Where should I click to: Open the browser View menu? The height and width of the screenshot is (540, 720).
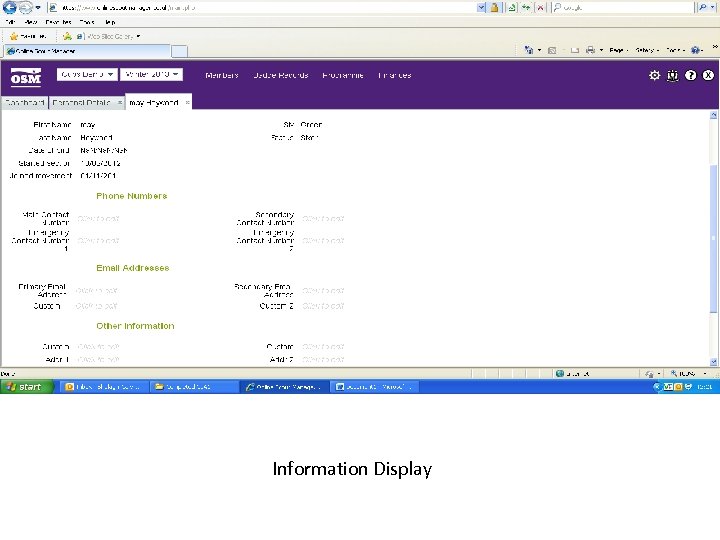coord(31,22)
